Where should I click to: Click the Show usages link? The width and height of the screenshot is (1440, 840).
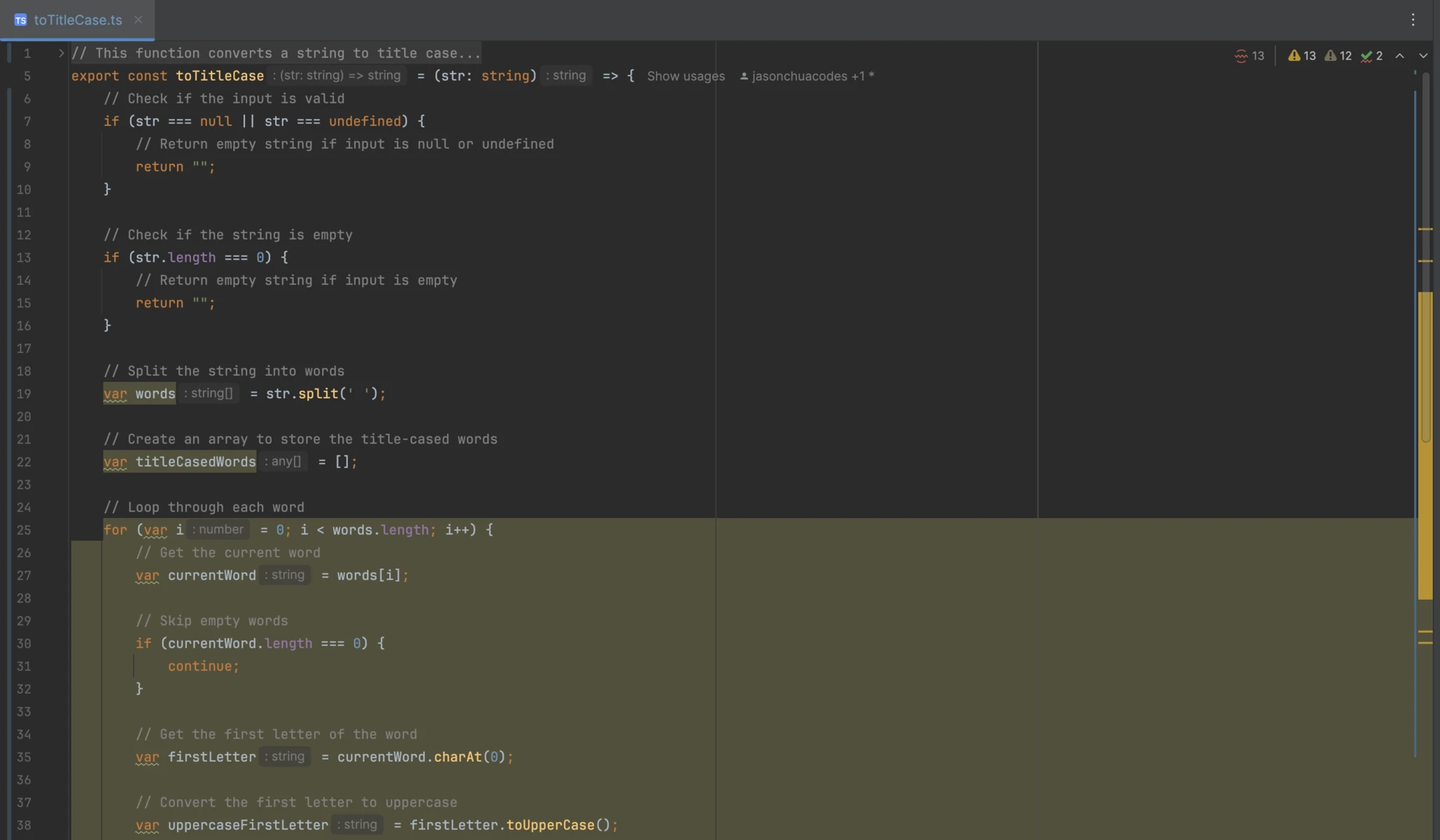point(685,76)
